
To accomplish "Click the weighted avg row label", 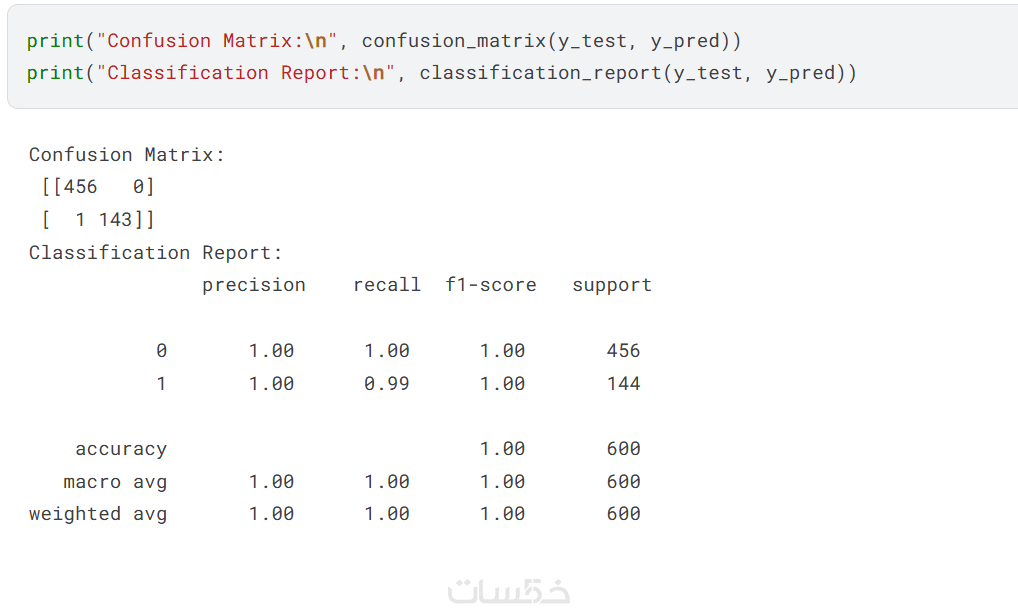I will point(98,514).
